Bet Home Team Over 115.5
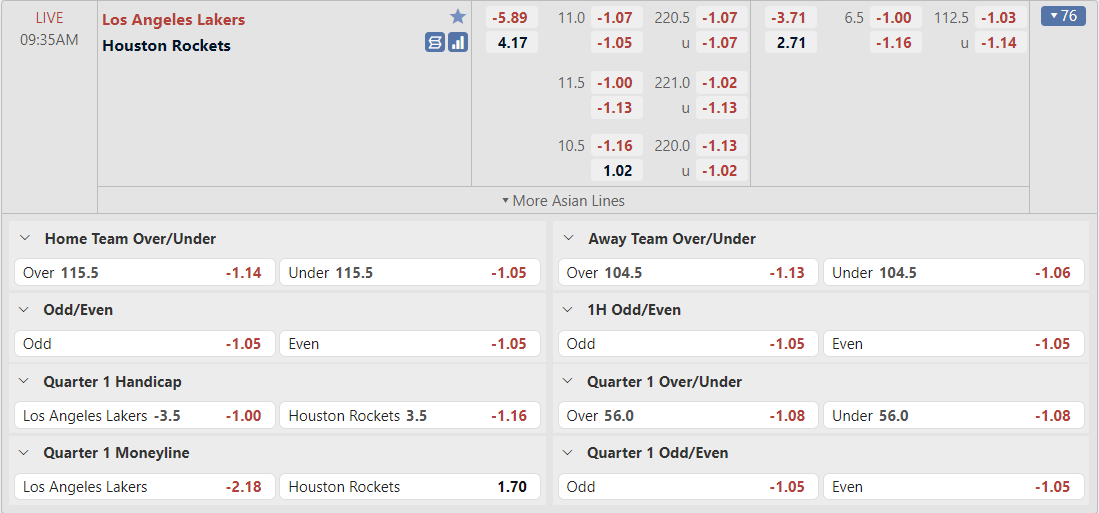 [145, 272]
